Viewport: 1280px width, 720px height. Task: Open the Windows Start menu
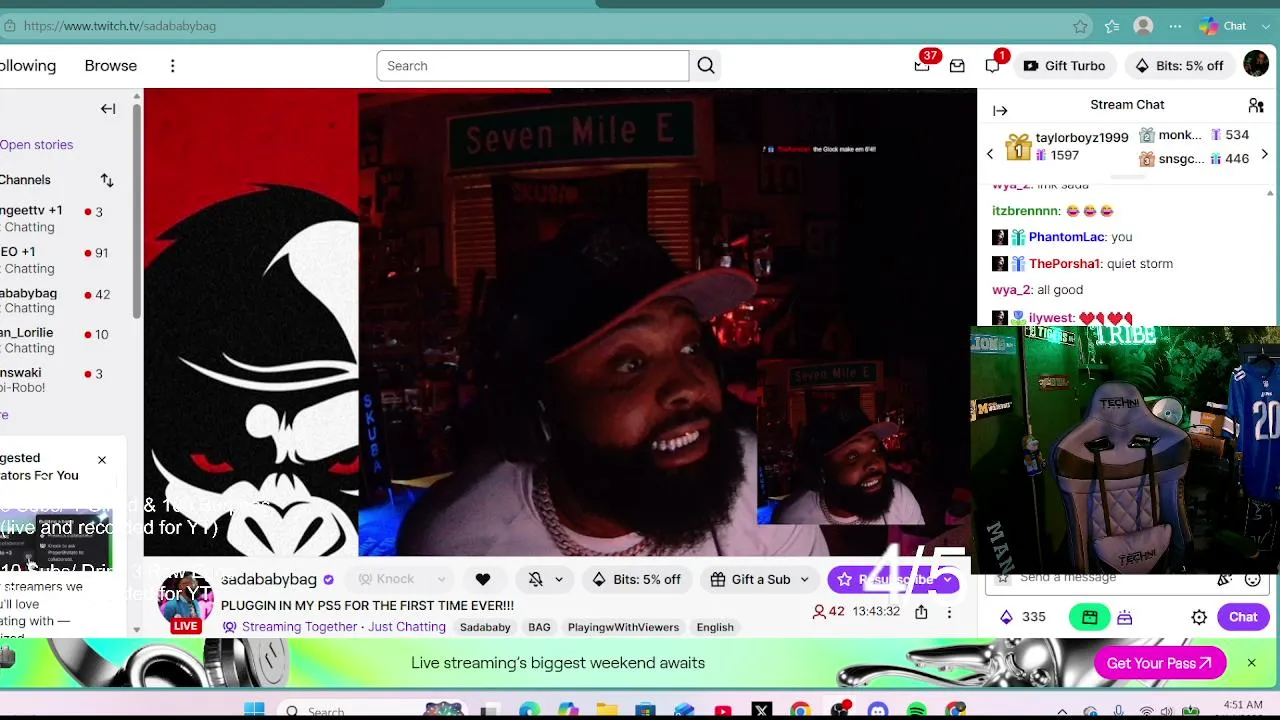coord(254,711)
